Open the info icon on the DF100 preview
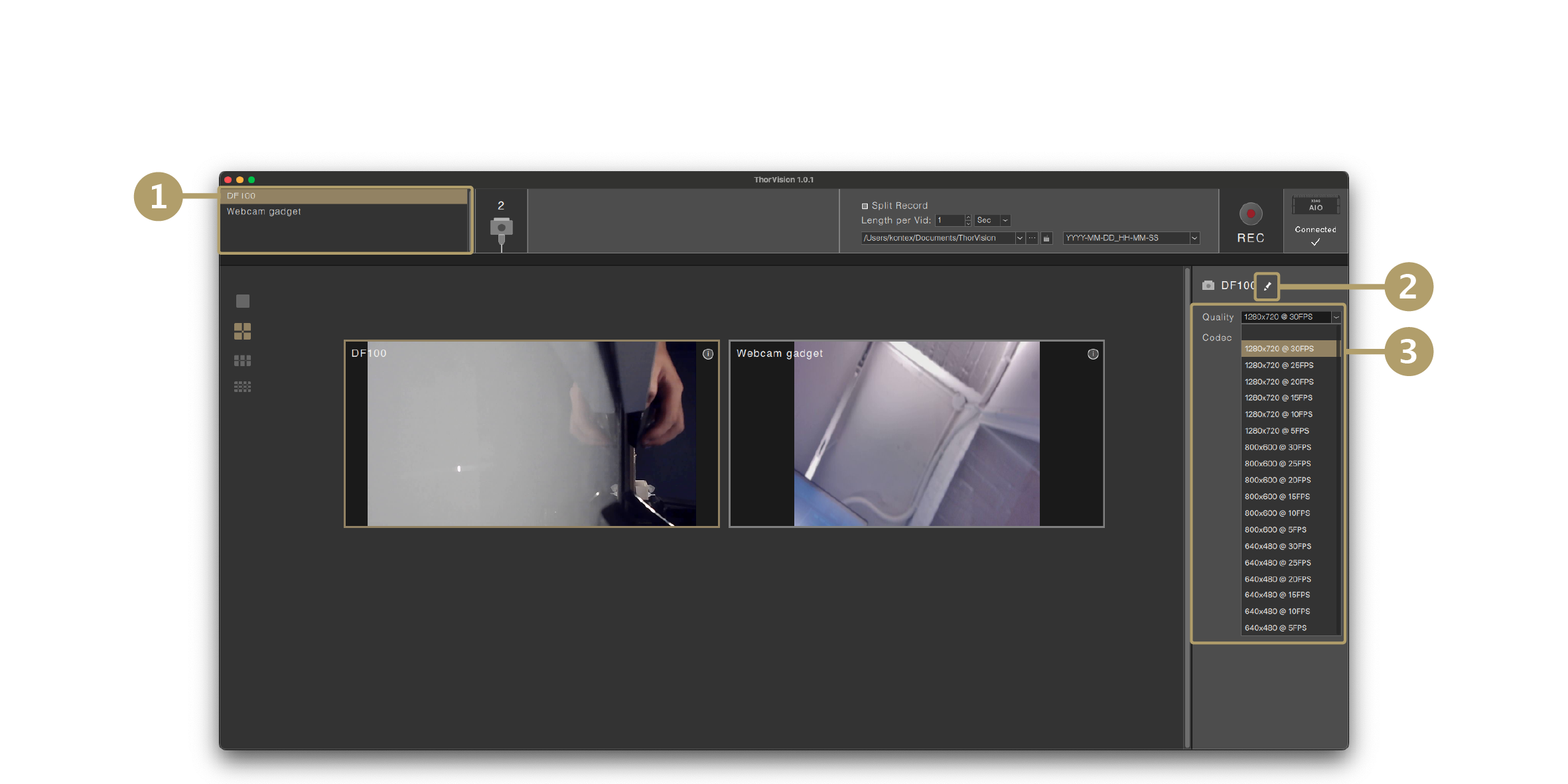The height and width of the screenshot is (784, 1568). click(x=707, y=354)
